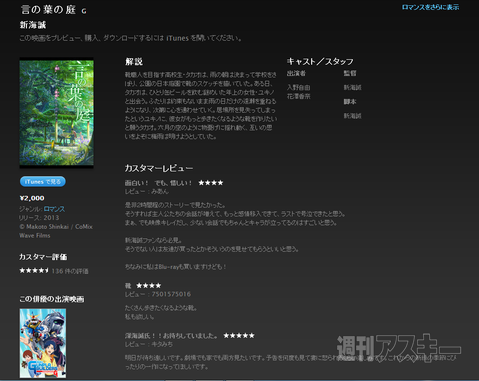Click the キャスト／スタッフ heading
This screenshot has height=381, width=479.
[x=320, y=62]
